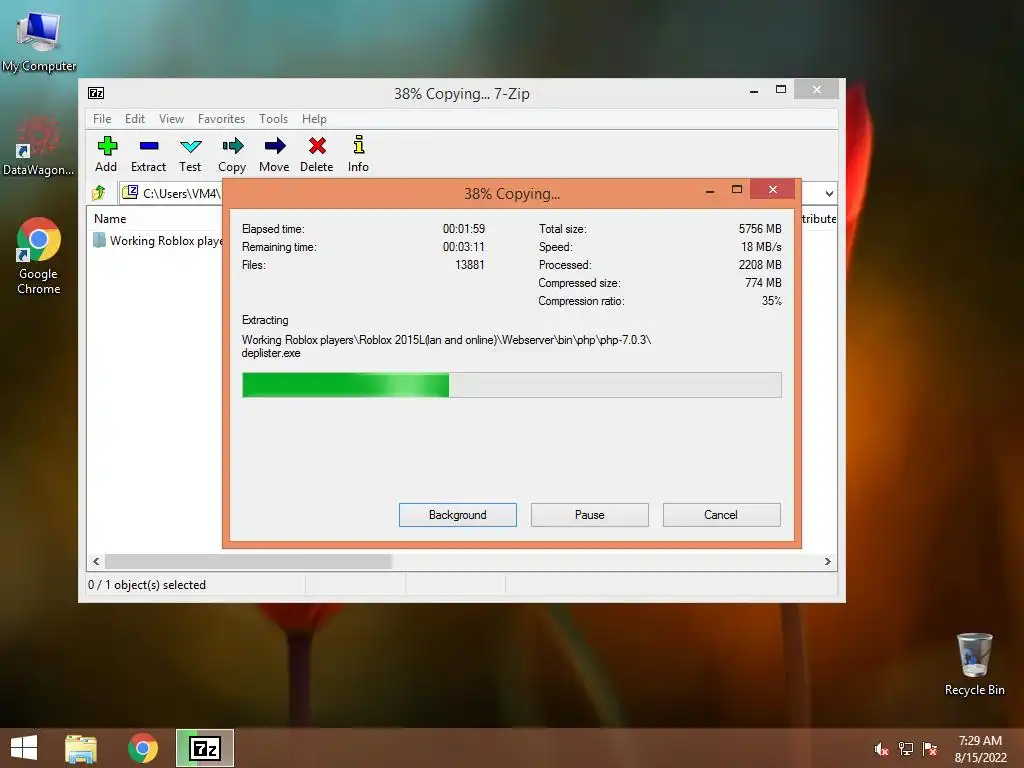Screen dimensions: 1024x768
Task: Select the Working Roblox players folder icon
Action: point(99,240)
